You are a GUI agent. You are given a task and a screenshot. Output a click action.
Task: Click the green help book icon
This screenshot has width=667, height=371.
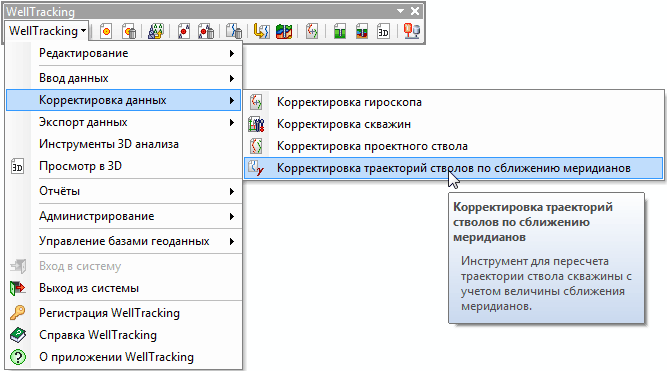(x=18, y=335)
